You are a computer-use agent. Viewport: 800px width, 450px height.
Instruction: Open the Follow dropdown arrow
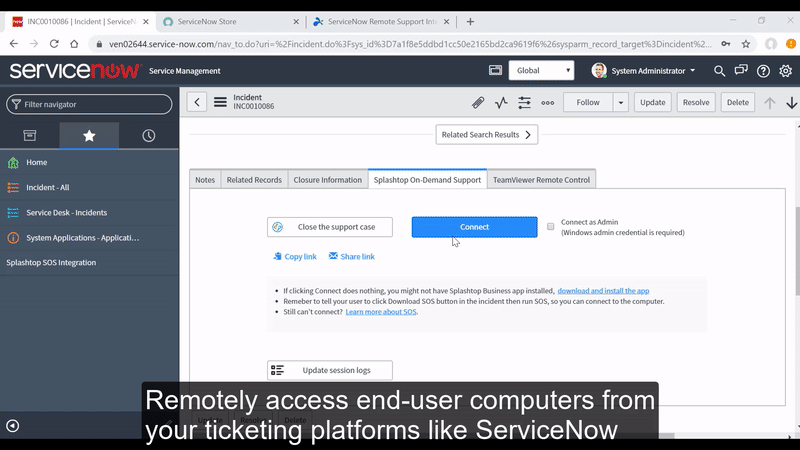click(620, 103)
